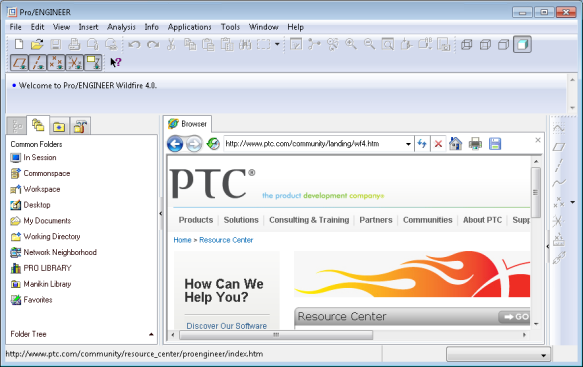Paste using the clipboard icon
Viewport: 583px width, 367px height.
(208, 45)
